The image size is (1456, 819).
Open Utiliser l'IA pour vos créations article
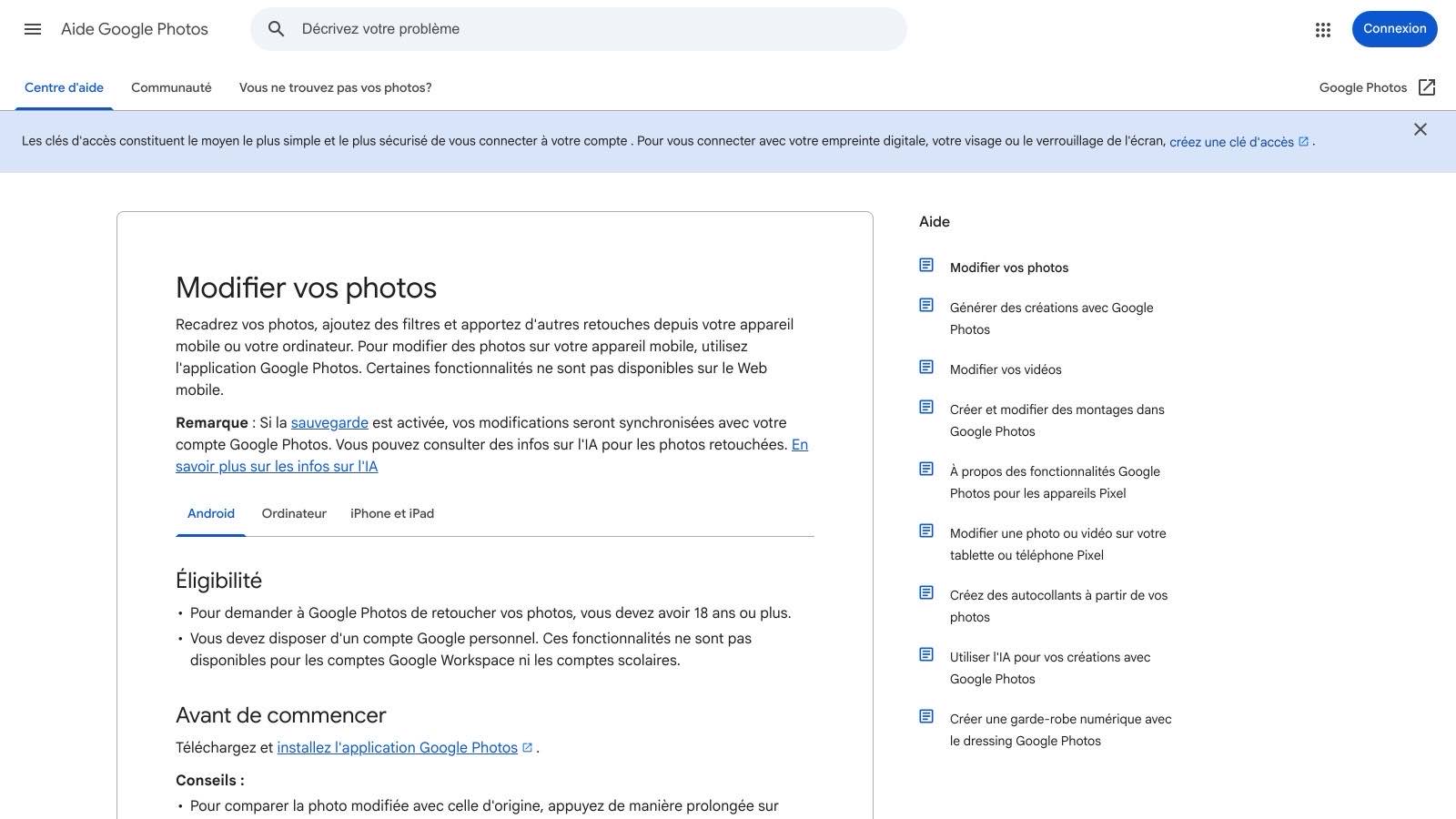click(x=1050, y=668)
